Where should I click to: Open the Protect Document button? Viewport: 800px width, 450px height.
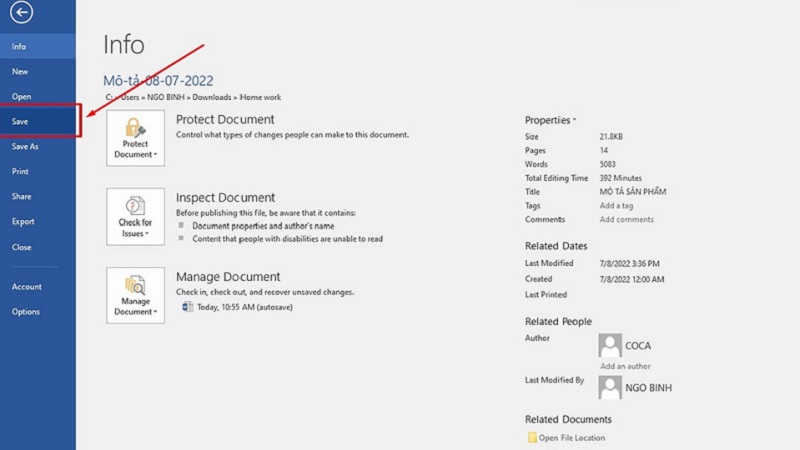pyautogui.click(x=135, y=138)
